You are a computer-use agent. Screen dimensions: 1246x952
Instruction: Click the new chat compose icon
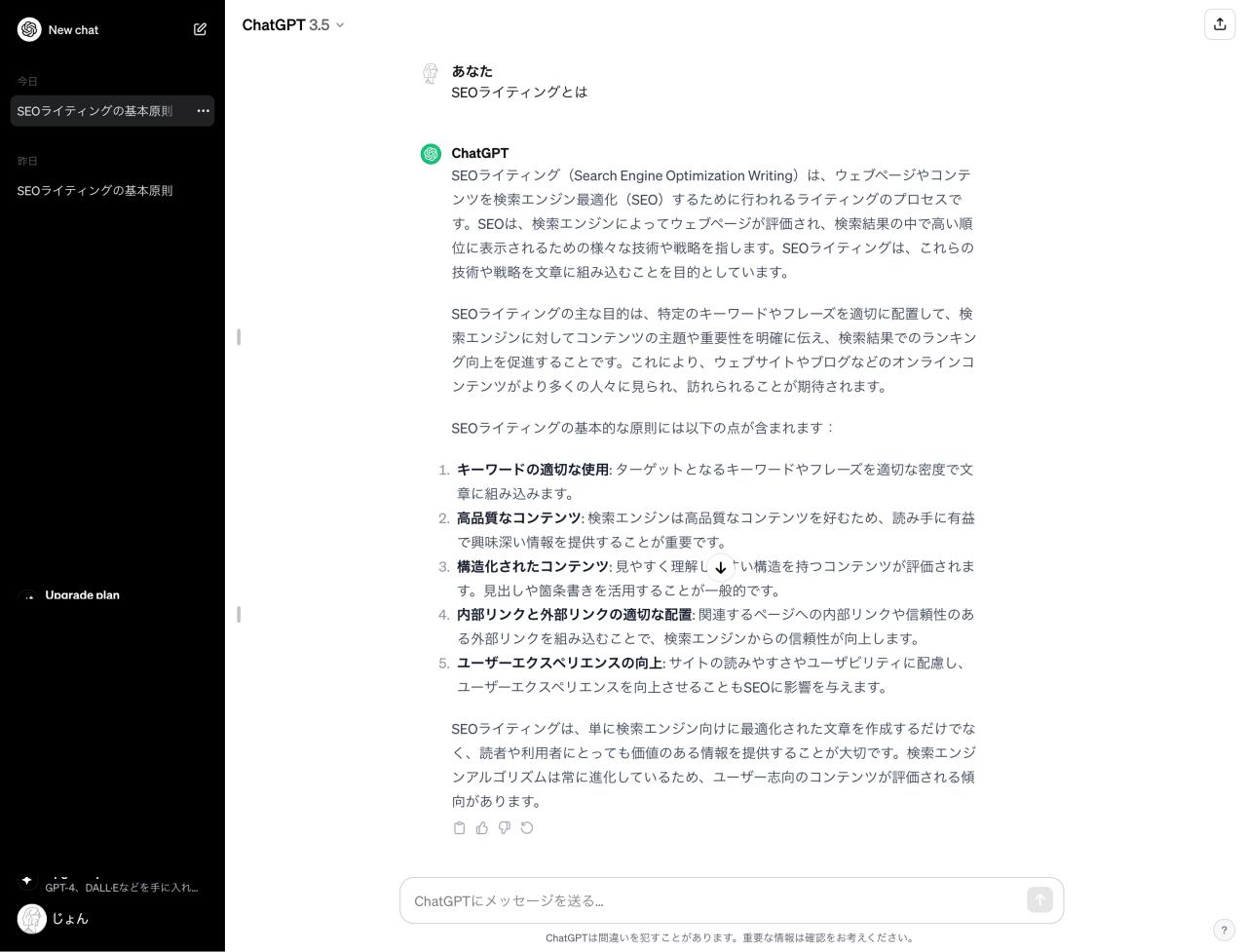[x=200, y=29]
